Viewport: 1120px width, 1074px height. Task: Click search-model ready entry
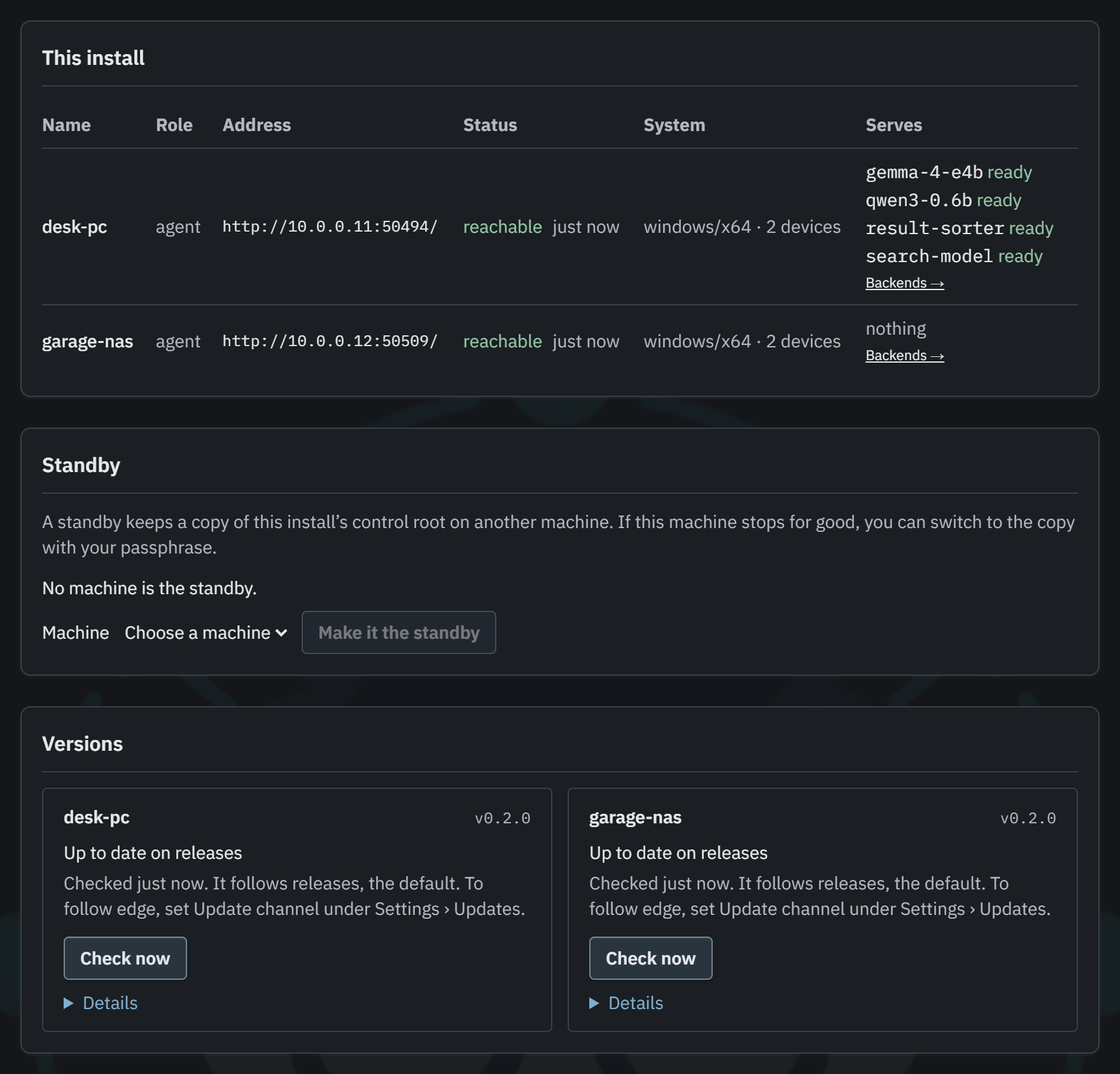click(x=955, y=256)
